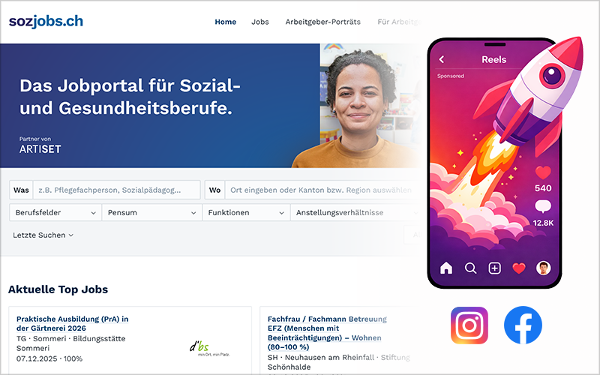Viewport: 600px width, 375px height.
Task: Open Praktische Ausbildung (PrA) job link
Action: click(x=72, y=323)
